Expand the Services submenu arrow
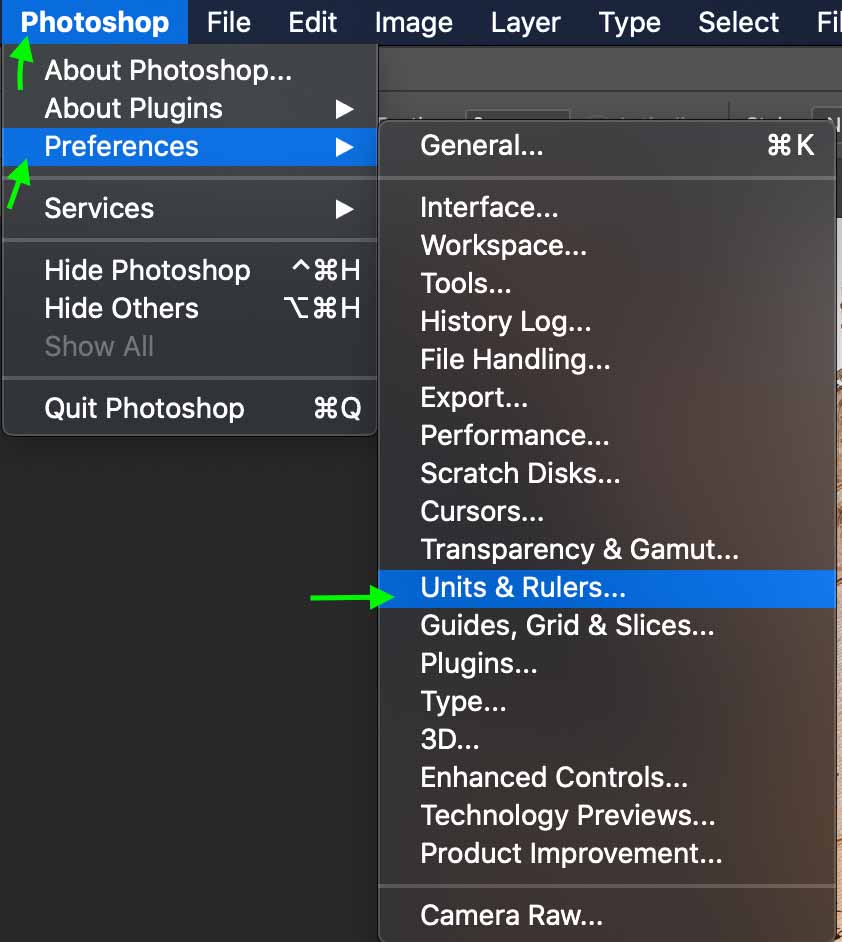Image resolution: width=842 pixels, height=942 pixels. click(344, 209)
